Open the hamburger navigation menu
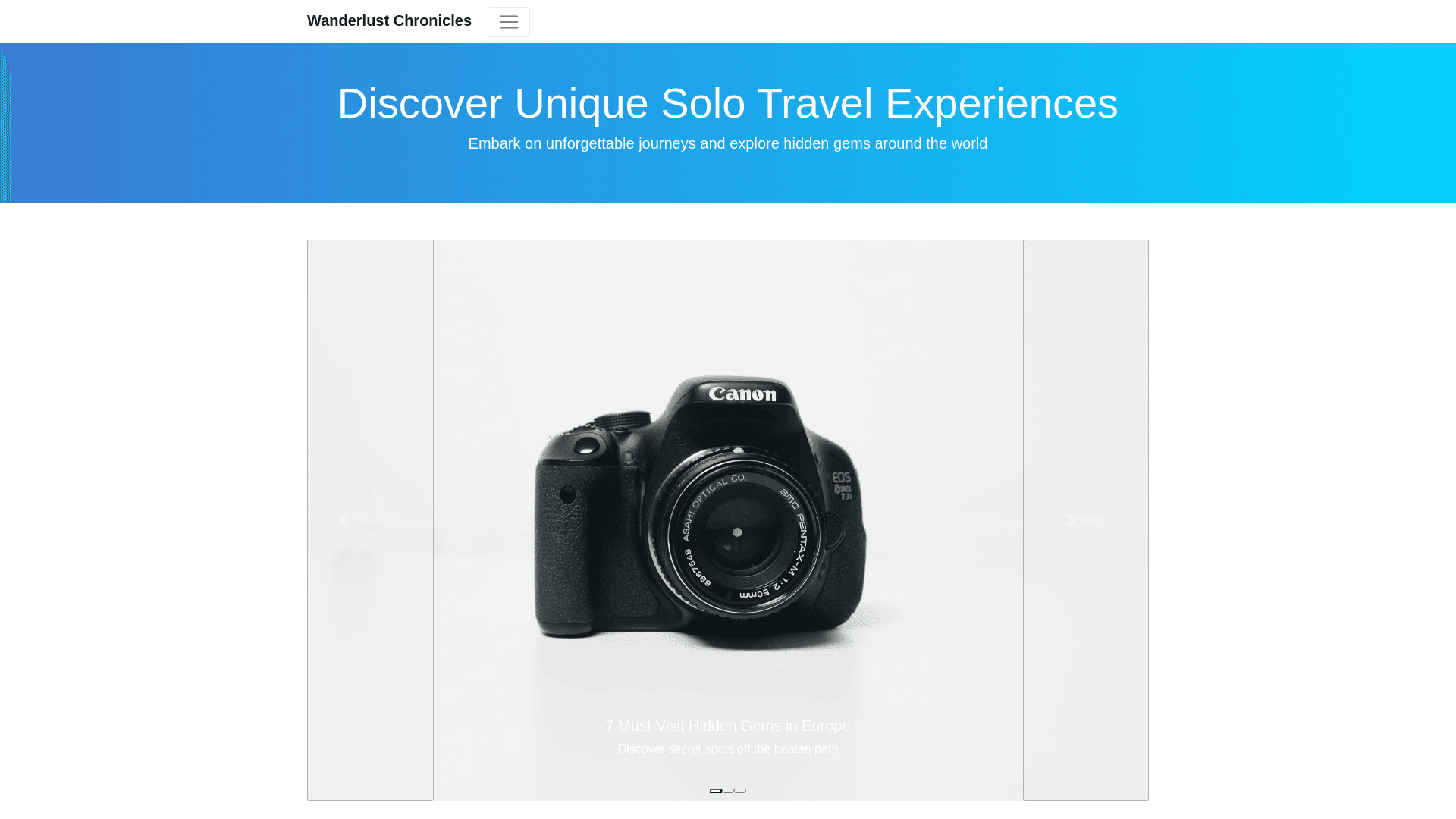 coord(508,22)
